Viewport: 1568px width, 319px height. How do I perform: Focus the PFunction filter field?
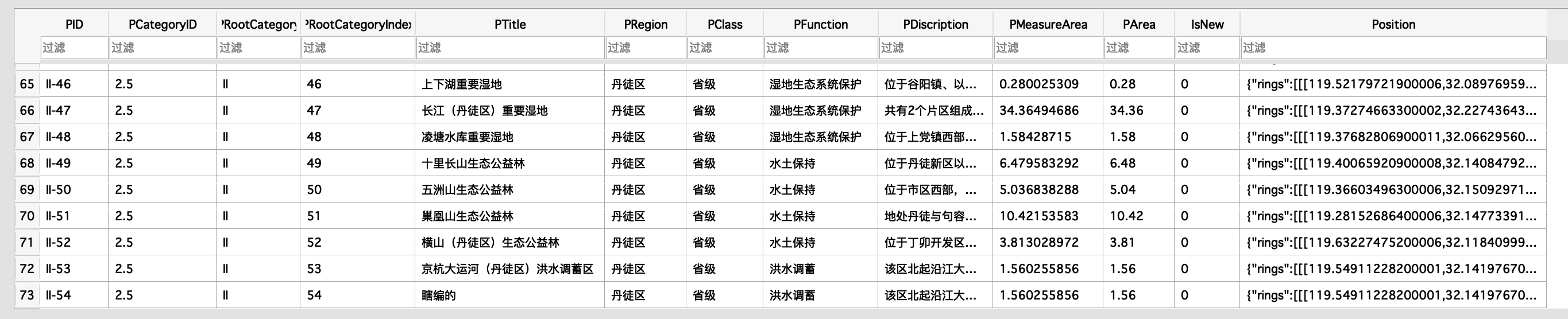pos(820,48)
